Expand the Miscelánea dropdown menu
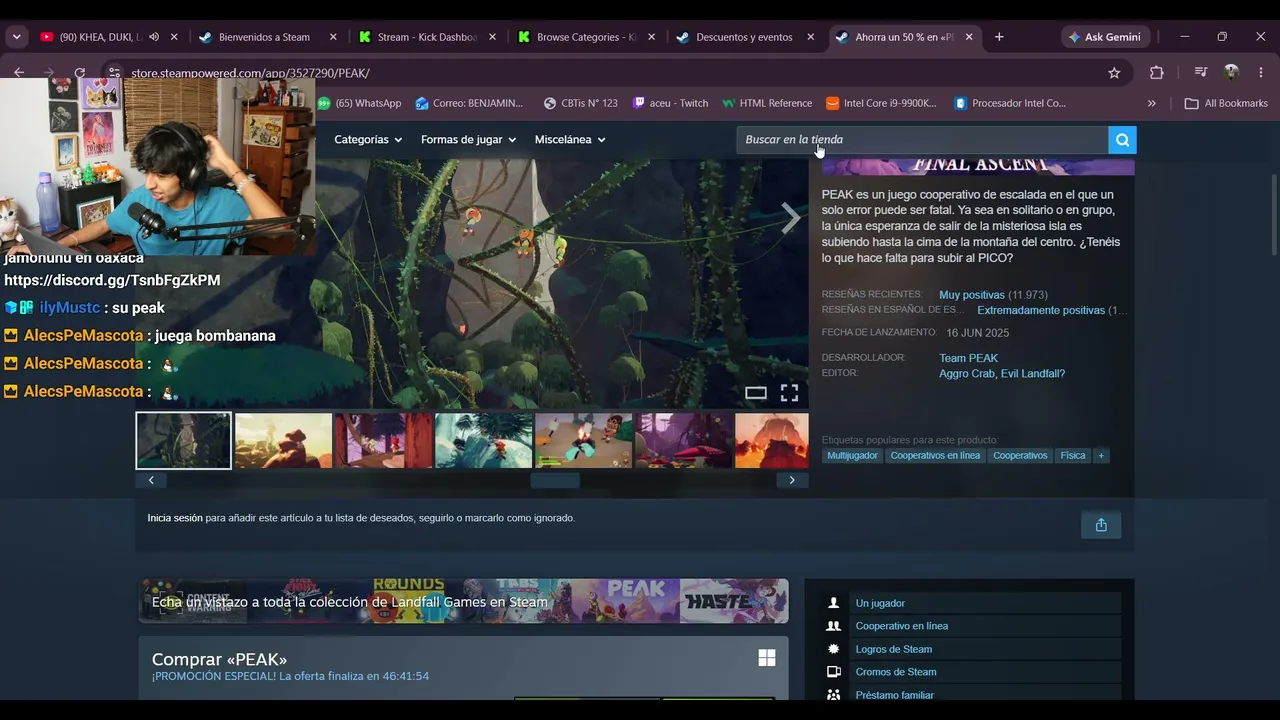Screen dimensions: 1280x720 click(570, 140)
